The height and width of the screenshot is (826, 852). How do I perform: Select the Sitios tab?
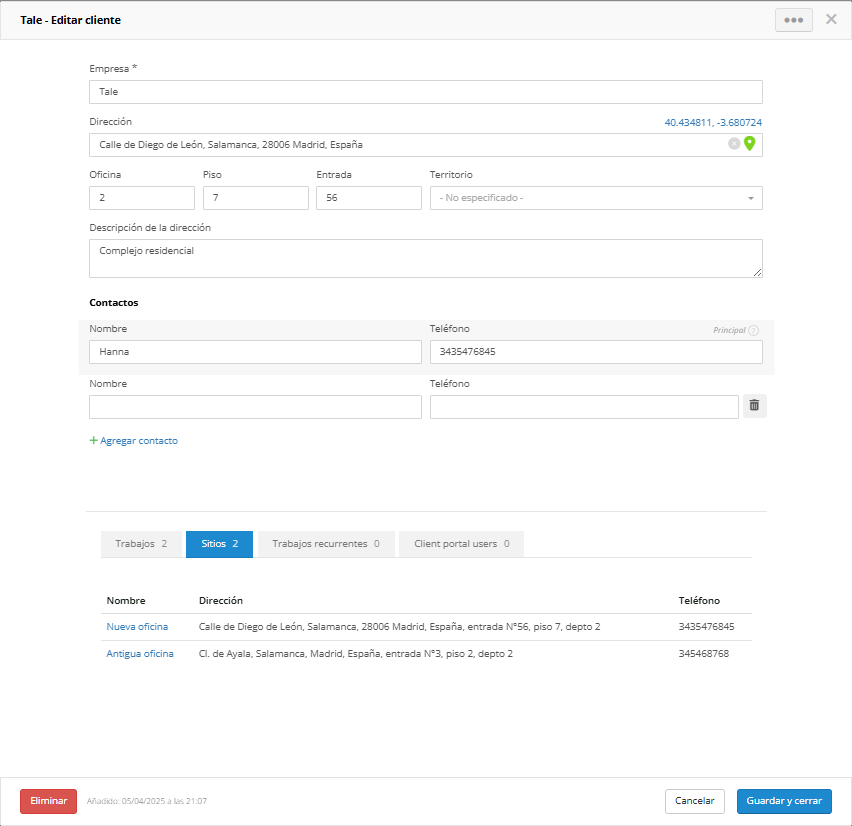tap(220, 544)
